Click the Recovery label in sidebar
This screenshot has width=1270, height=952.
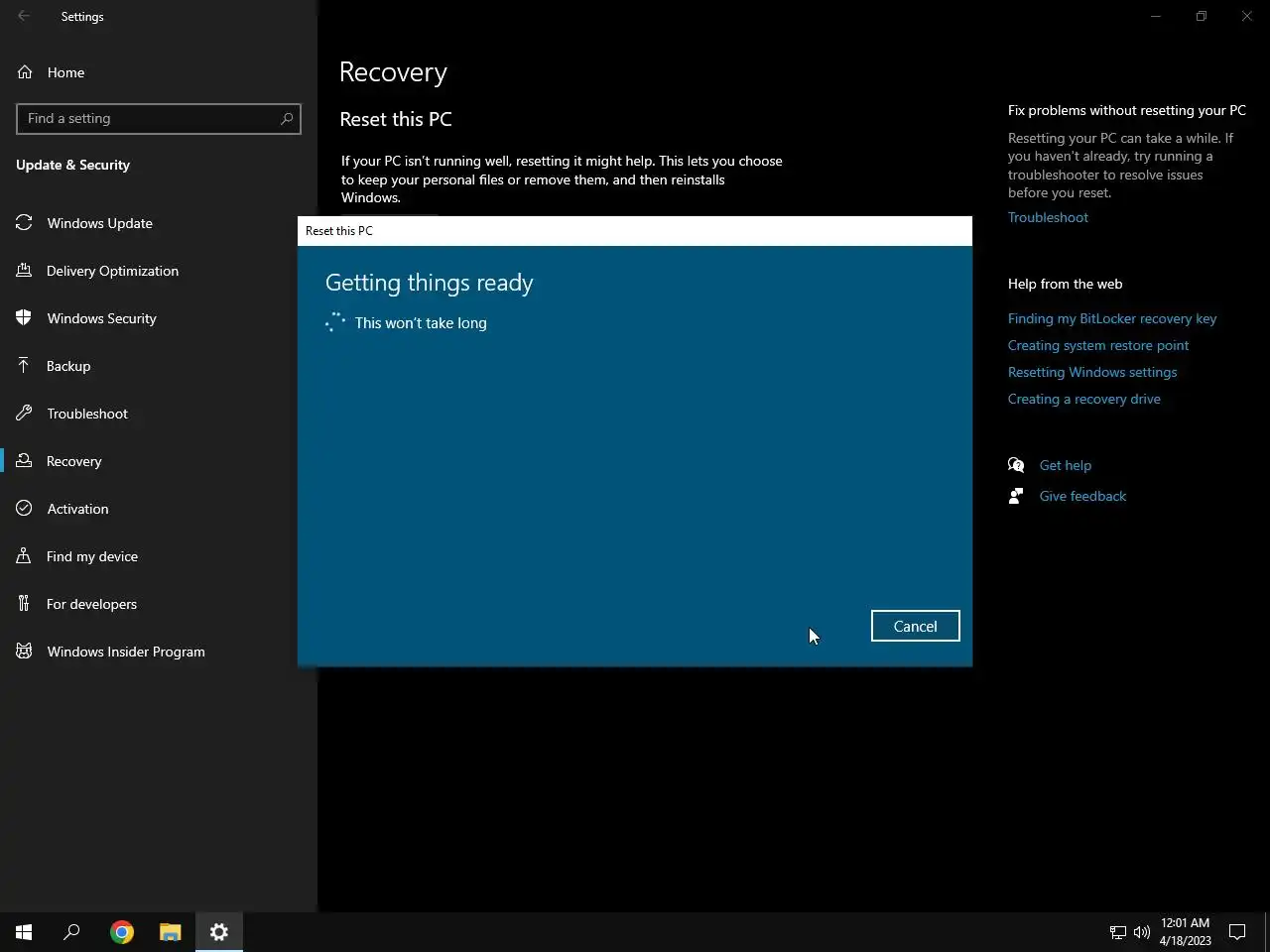[74, 461]
